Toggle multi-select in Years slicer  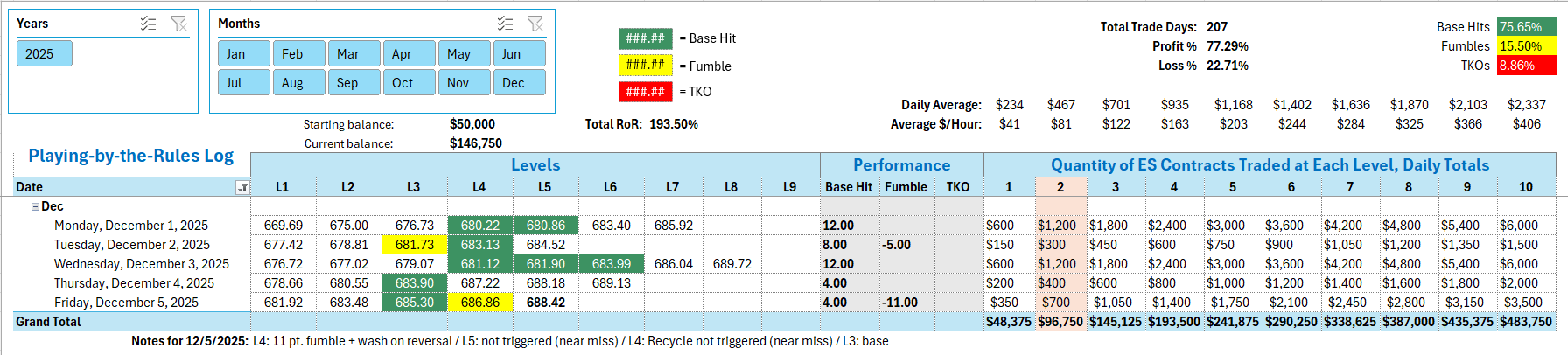[x=149, y=24]
